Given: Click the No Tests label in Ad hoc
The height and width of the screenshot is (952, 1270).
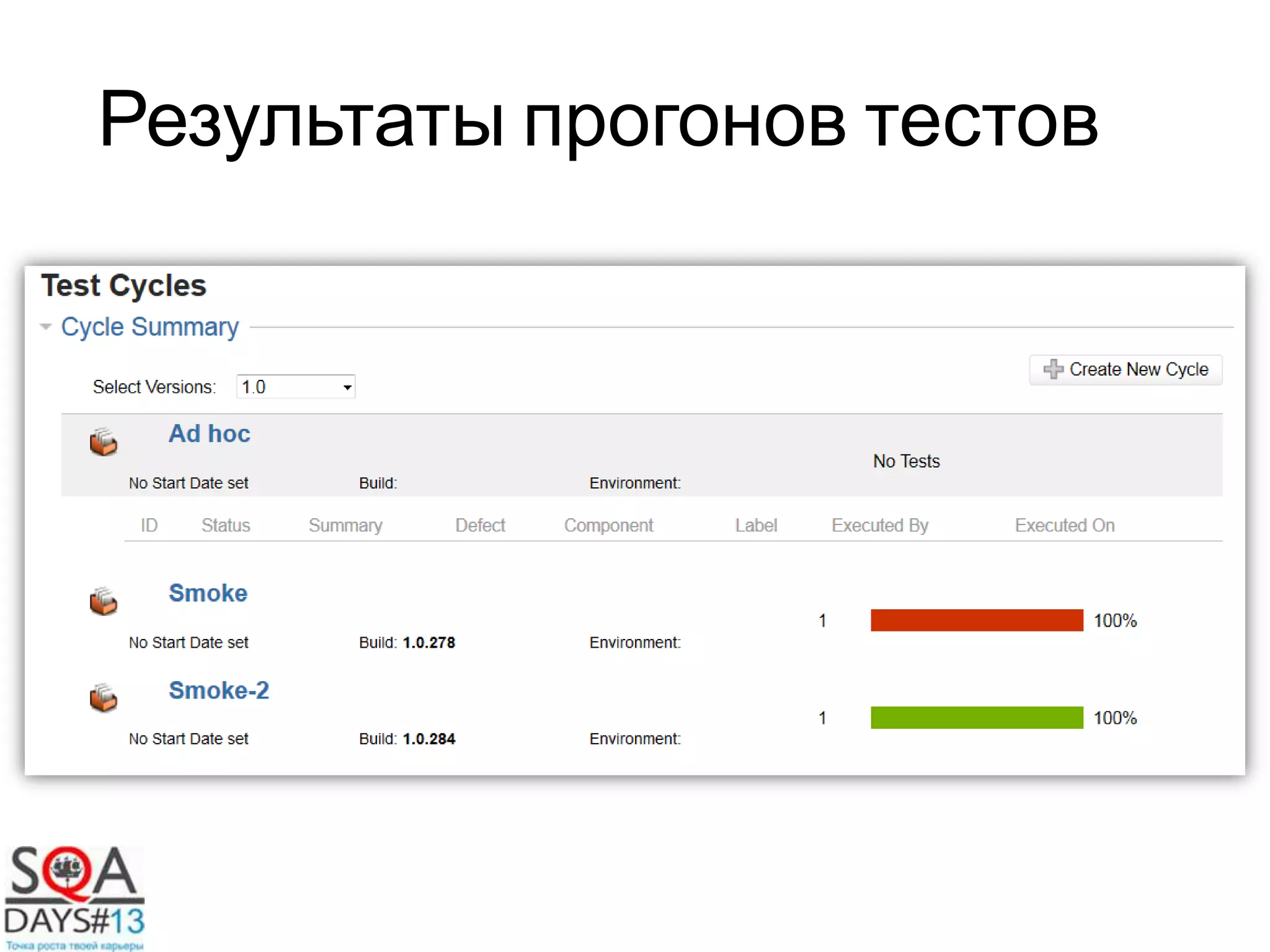Looking at the screenshot, I should pos(906,461).
